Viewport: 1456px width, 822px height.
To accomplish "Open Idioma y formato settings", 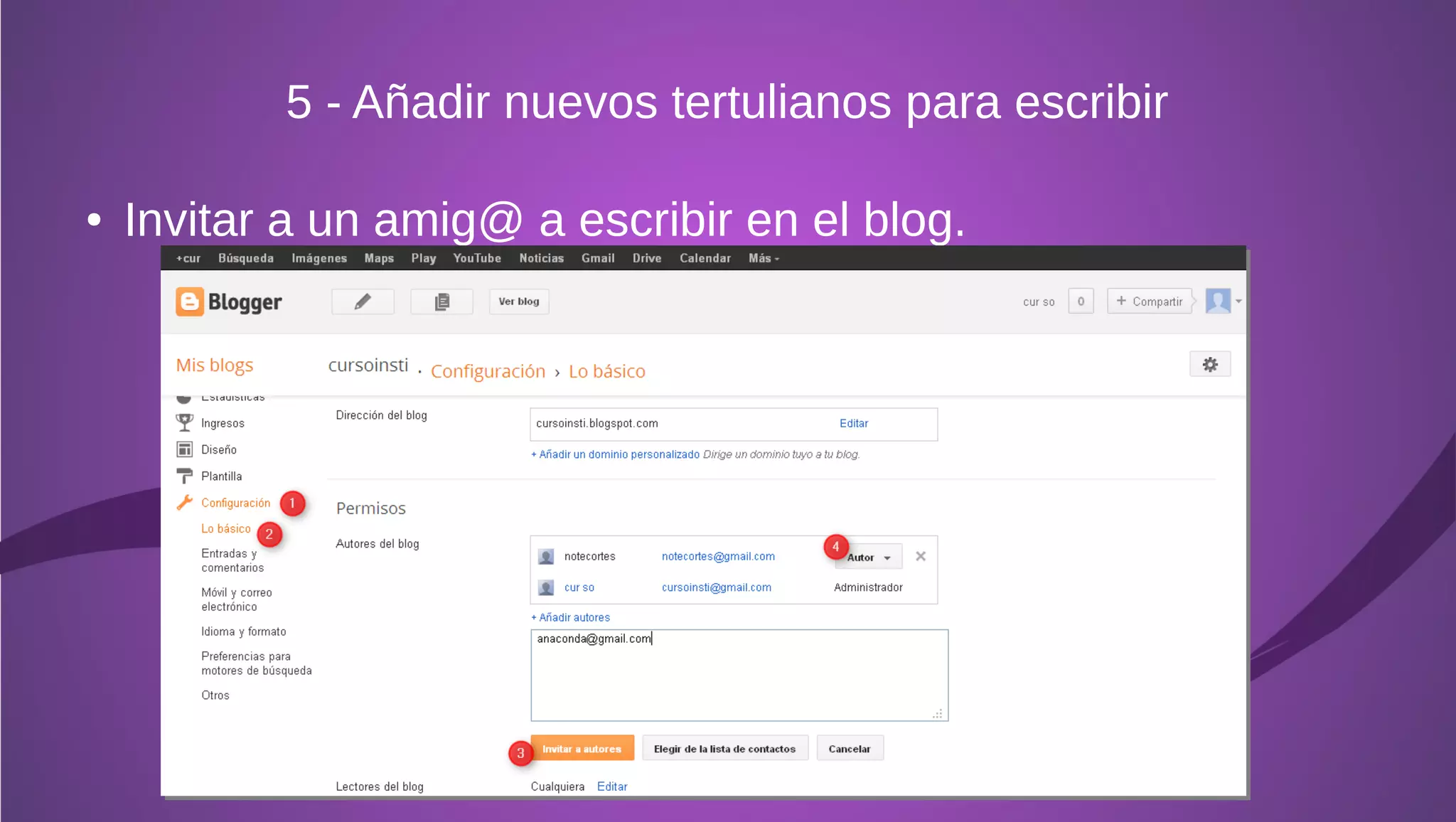I will point(244,631).
